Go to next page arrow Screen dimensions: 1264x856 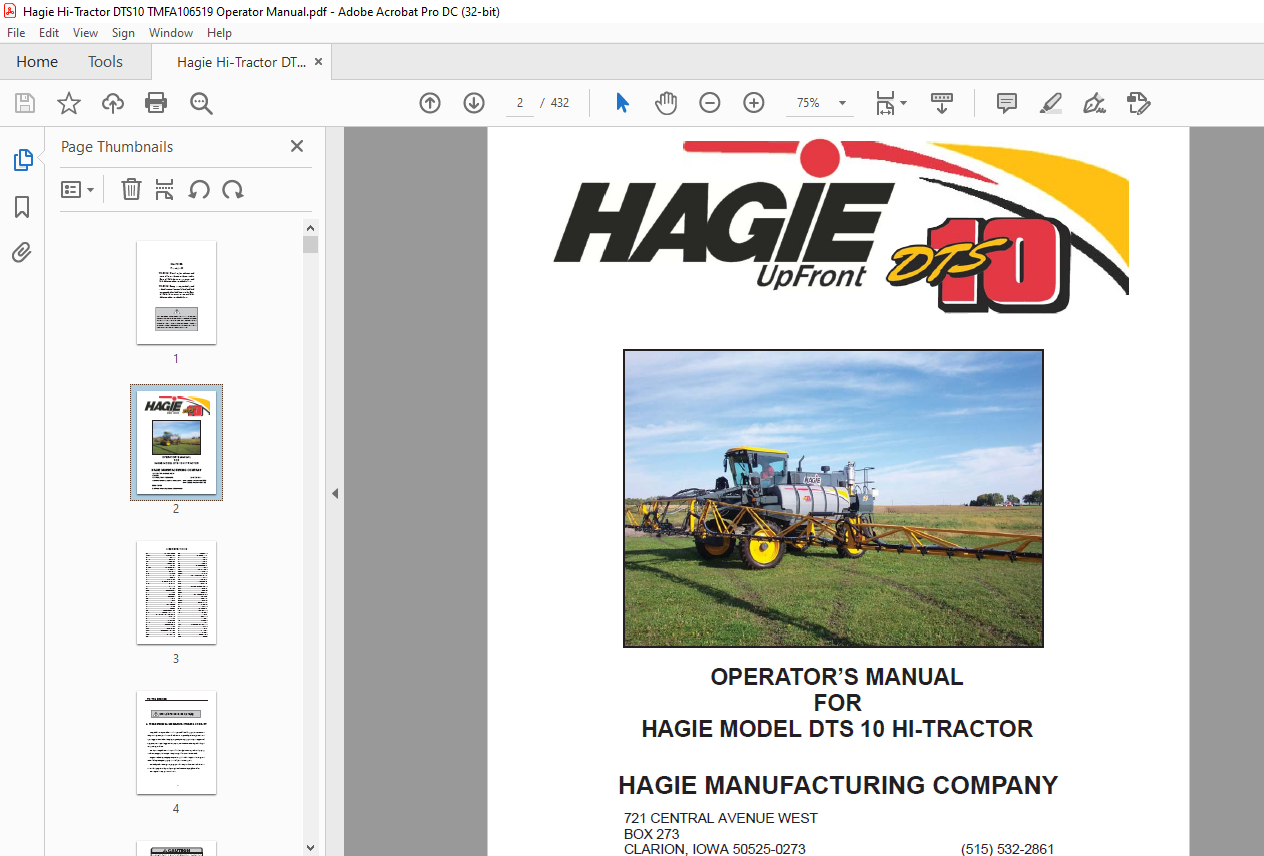(x=474, y=103)
